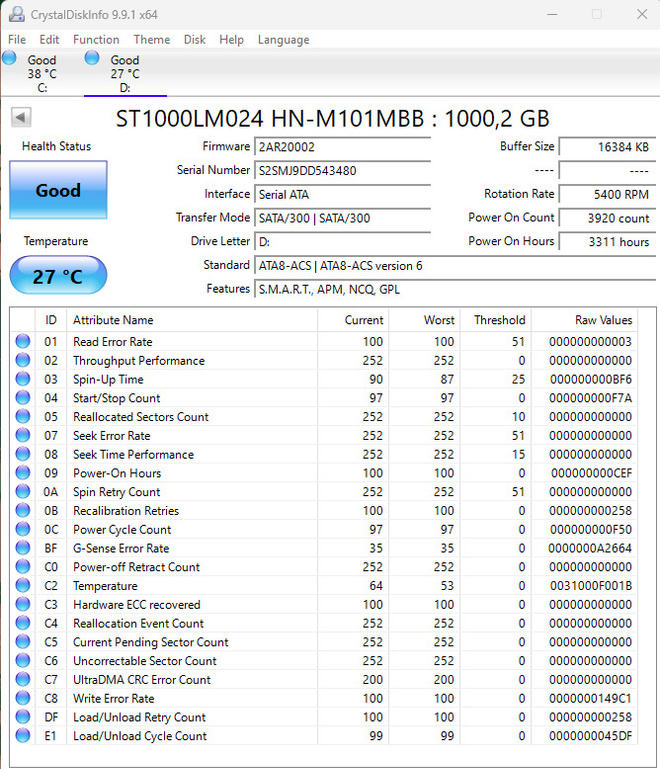Image resolution: width=660 pixels, height=769 pixels.
Task: Click CrystalDiskInfo app icon in title bar
Action: tap(17, 14)
